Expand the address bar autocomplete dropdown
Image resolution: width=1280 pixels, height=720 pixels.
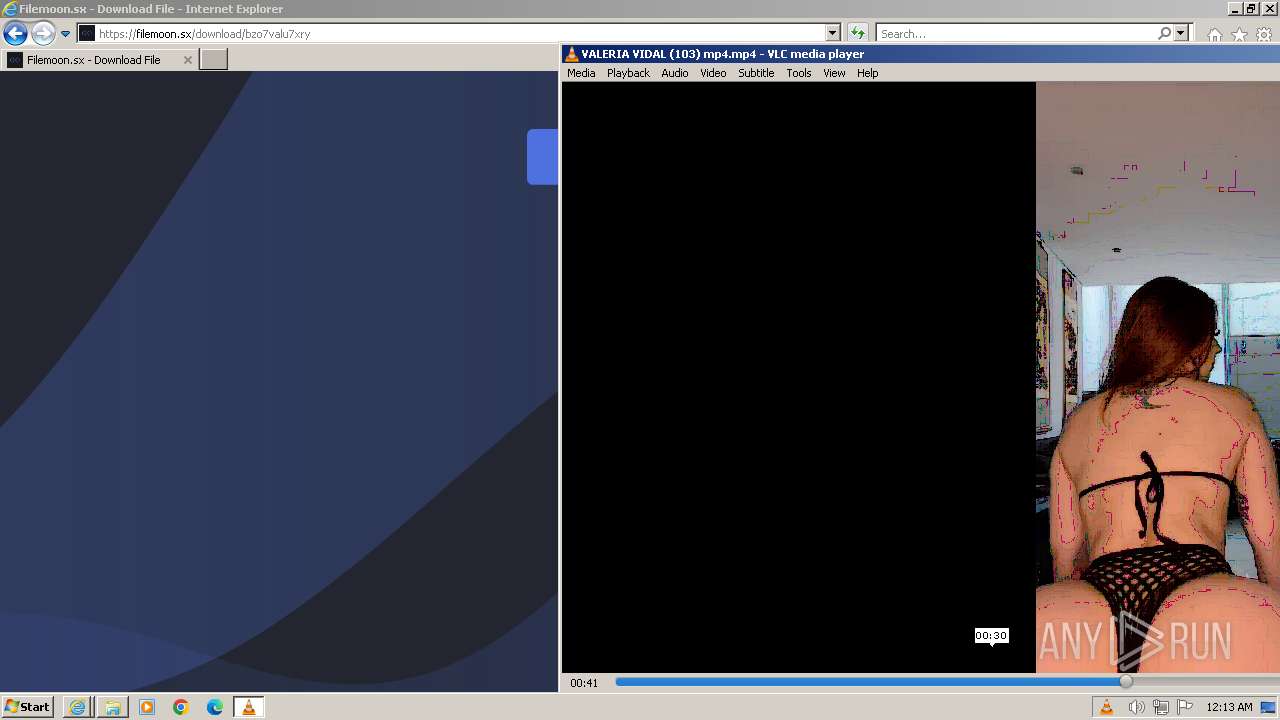[x=832, y=34]
